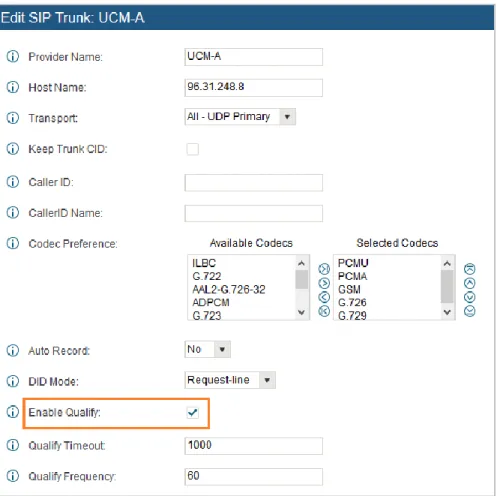Select ADPCM in Available Codecs
This screenshot has width=497, height=496.
click(211, 302)
